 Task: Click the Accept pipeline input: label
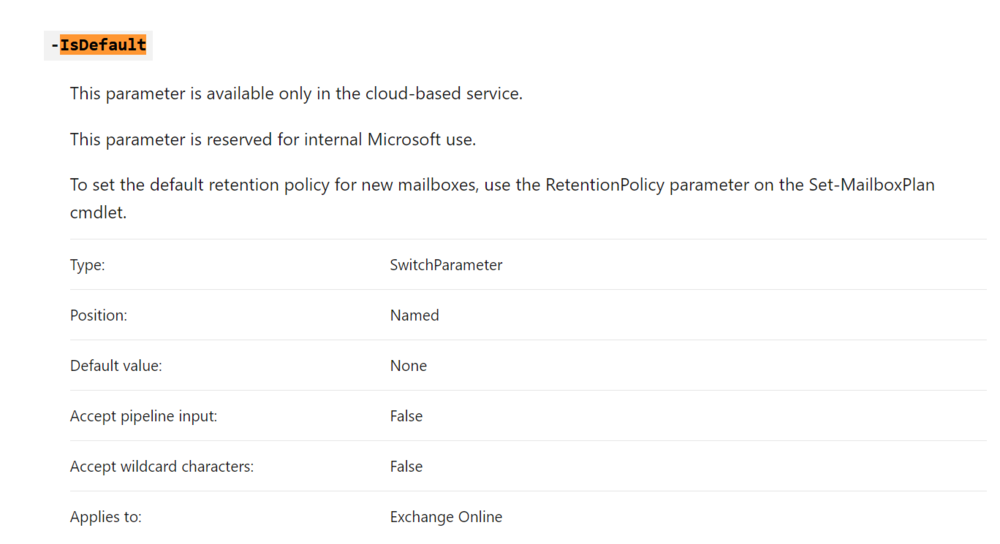(143, 416)
